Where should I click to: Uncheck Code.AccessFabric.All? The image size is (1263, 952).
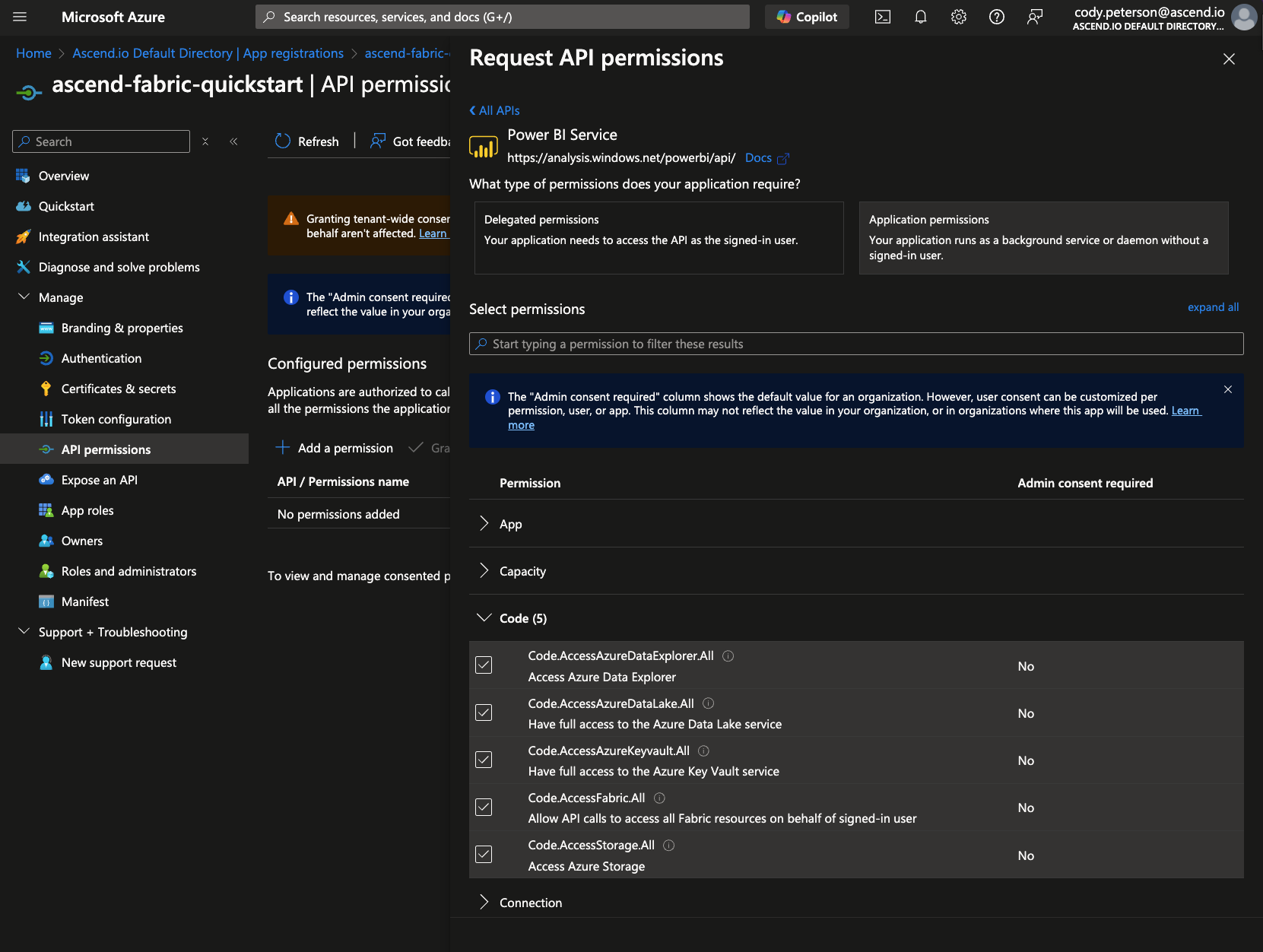click(x=484, y=807)
